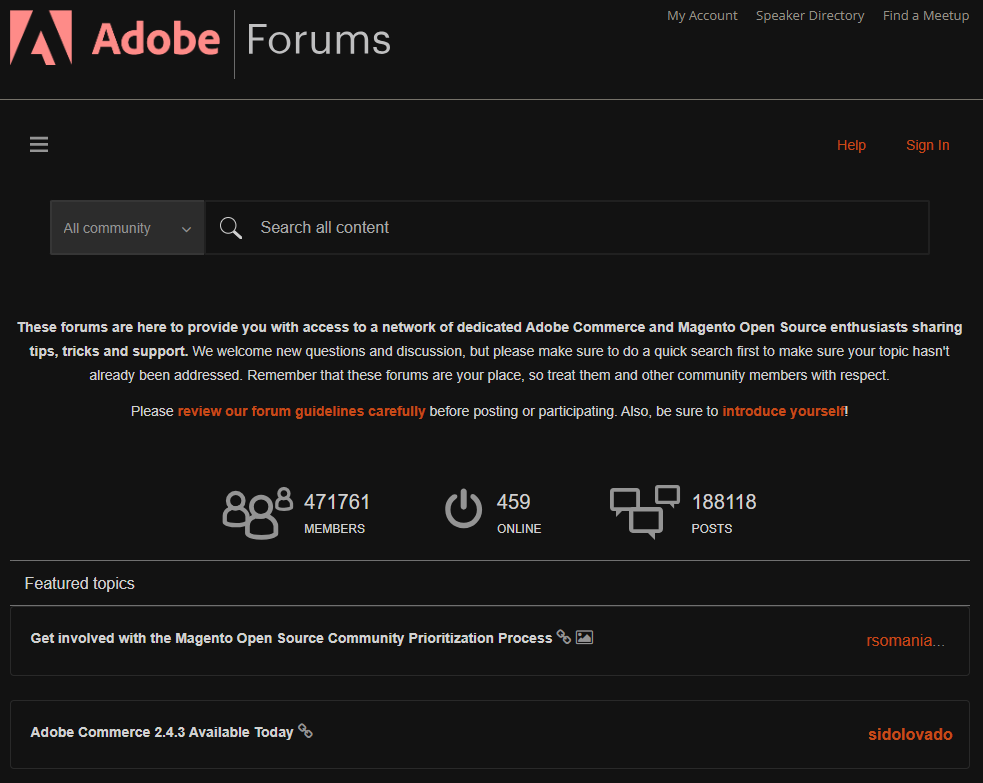View sidolovado author profile
This screenshot has height=783, width=983.
910,735
